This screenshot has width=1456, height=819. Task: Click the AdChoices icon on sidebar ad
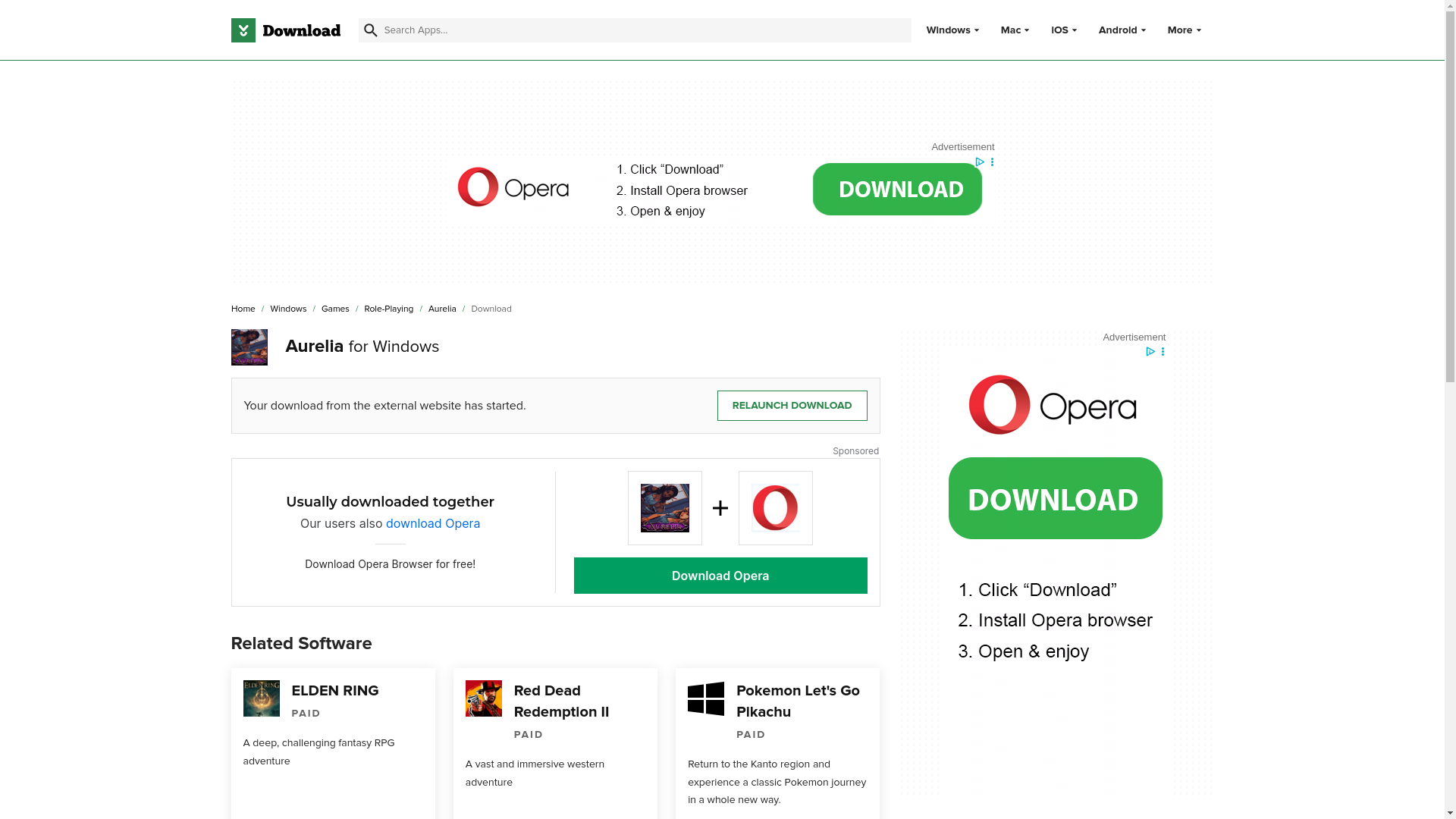click(1150, 352)
